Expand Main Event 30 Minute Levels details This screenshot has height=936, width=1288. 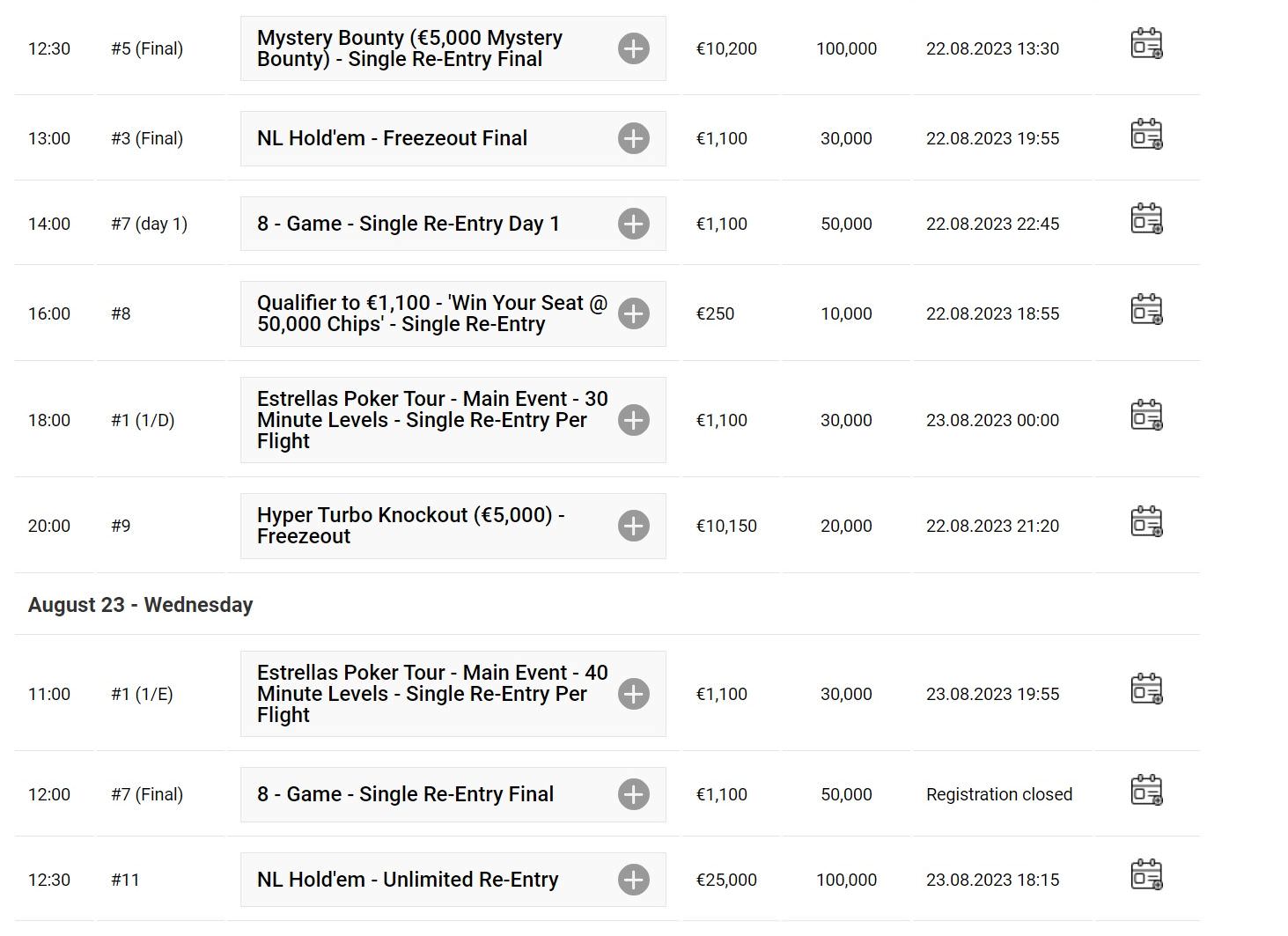pyautogui.click(x=634, y=420)
